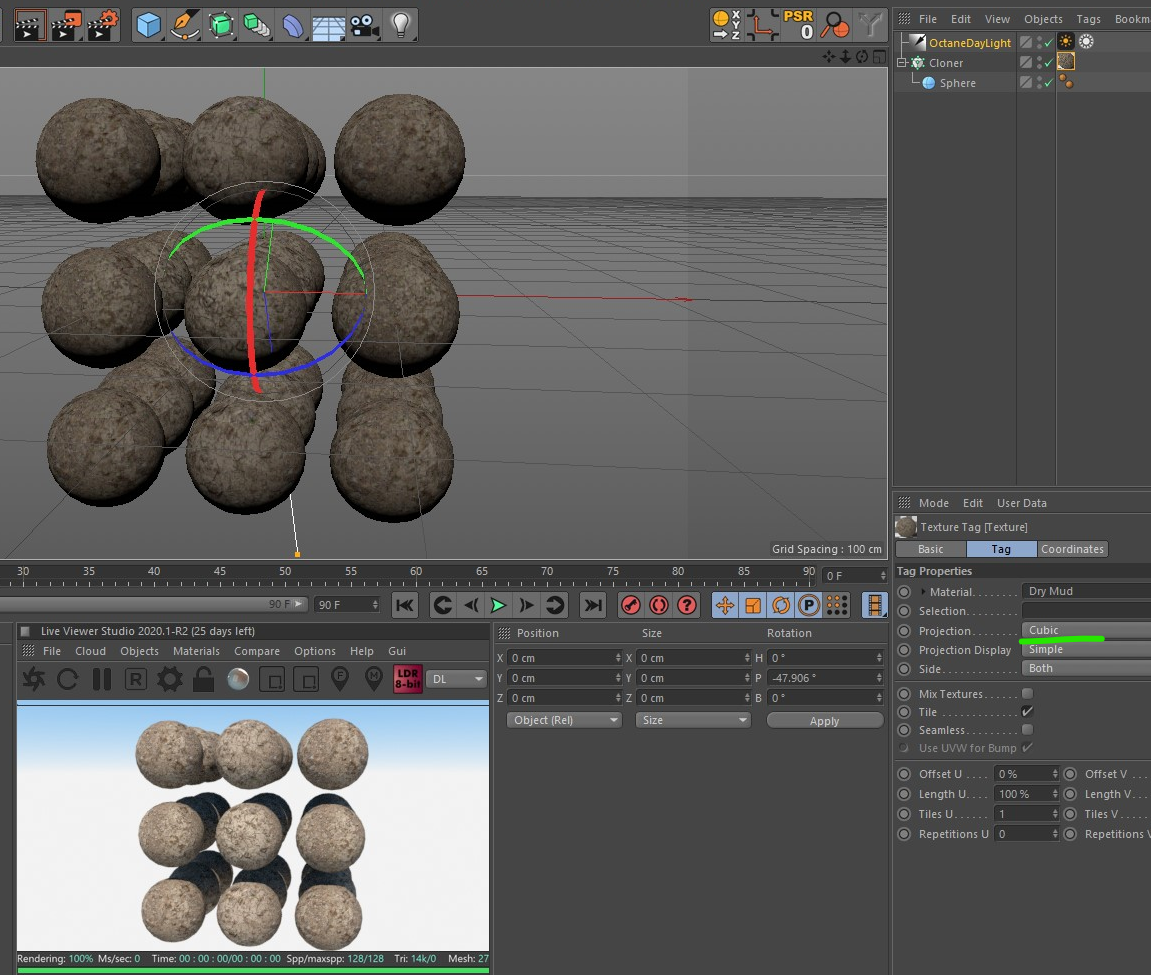Viewport: 1151px width, 975px height.
Task: Click the Cube primitive icon in toolbar
Action: pos(149,24)
